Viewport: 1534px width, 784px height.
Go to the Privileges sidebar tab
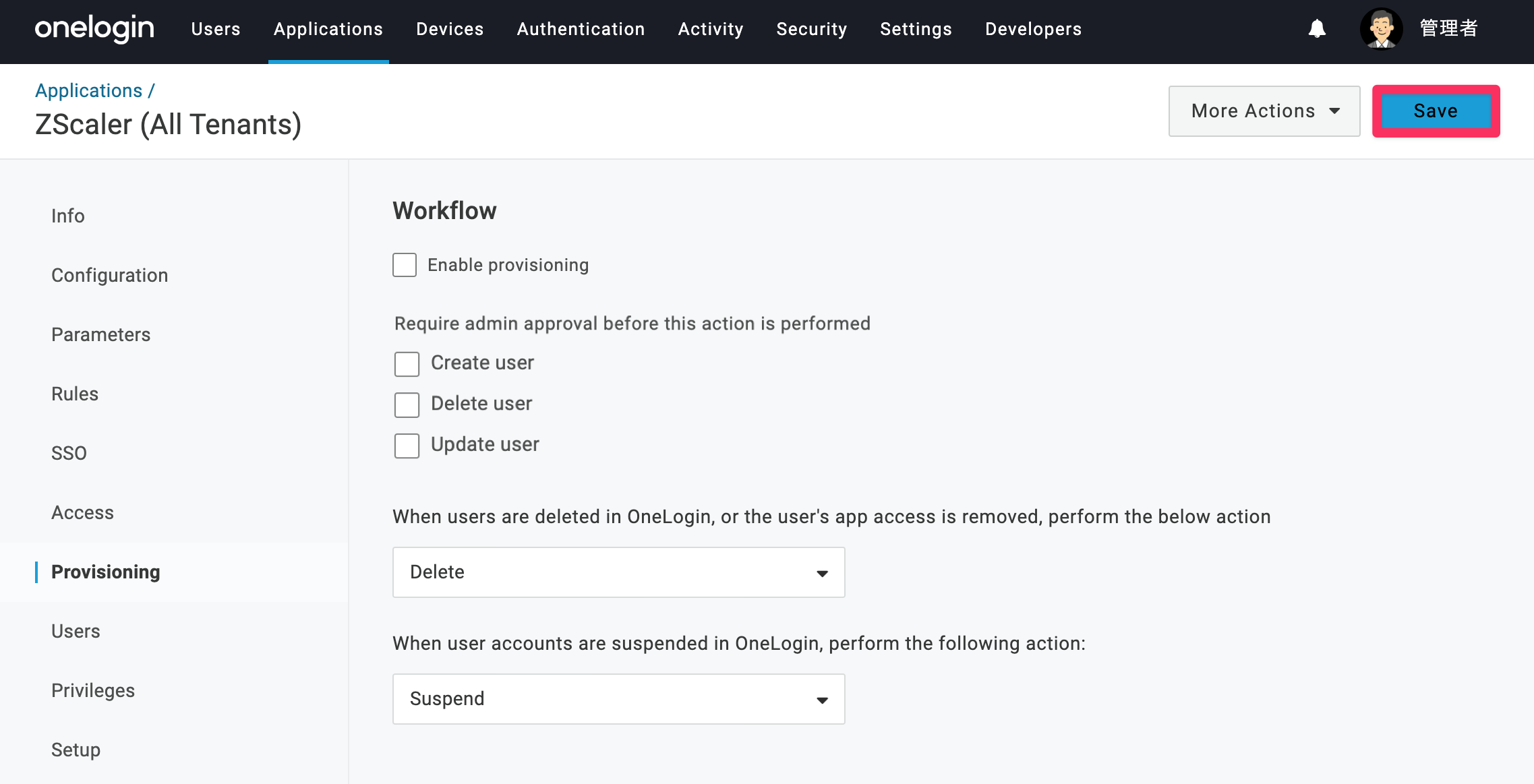pos(93,690)
